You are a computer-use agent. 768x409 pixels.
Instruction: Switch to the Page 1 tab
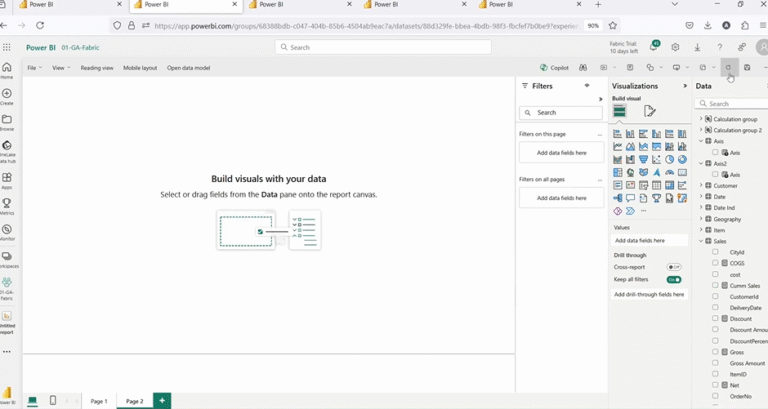pos(98,401)
